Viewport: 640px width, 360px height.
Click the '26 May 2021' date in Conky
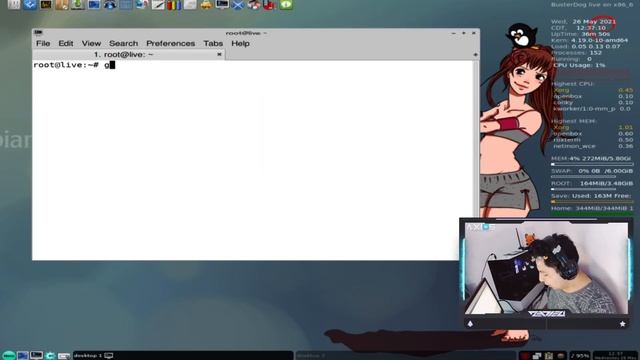pyautogui.click(x=594, y=22)
